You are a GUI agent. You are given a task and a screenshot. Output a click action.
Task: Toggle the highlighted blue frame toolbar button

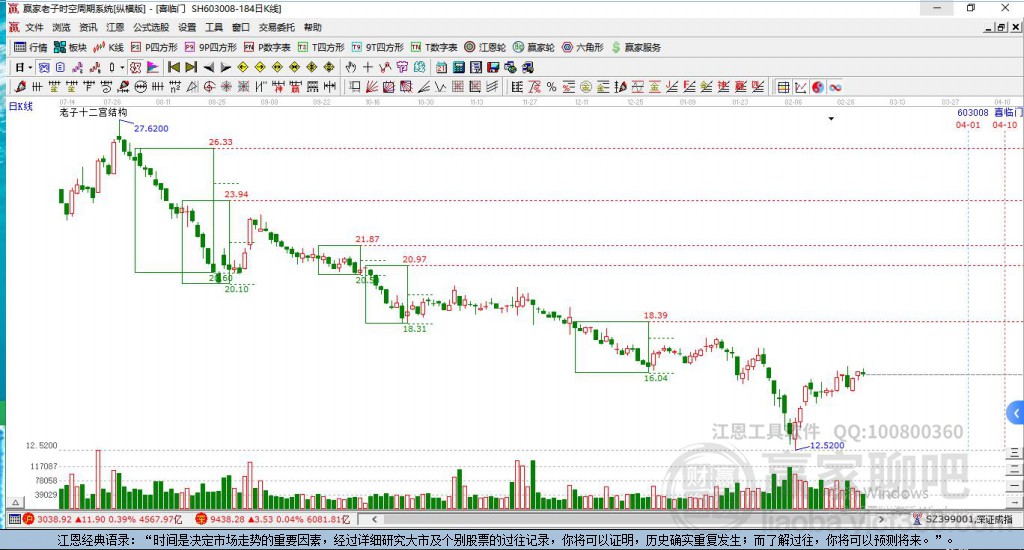pyautogui.click(x=44, y=67)
